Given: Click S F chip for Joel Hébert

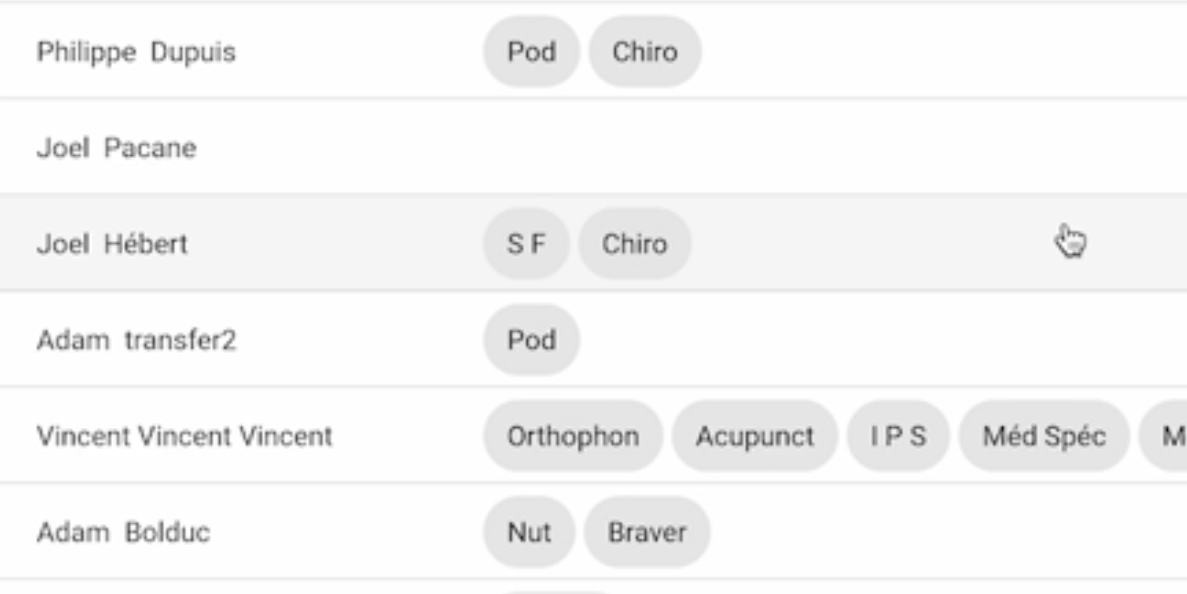Looking at the screenshot, I should point(526,244).
